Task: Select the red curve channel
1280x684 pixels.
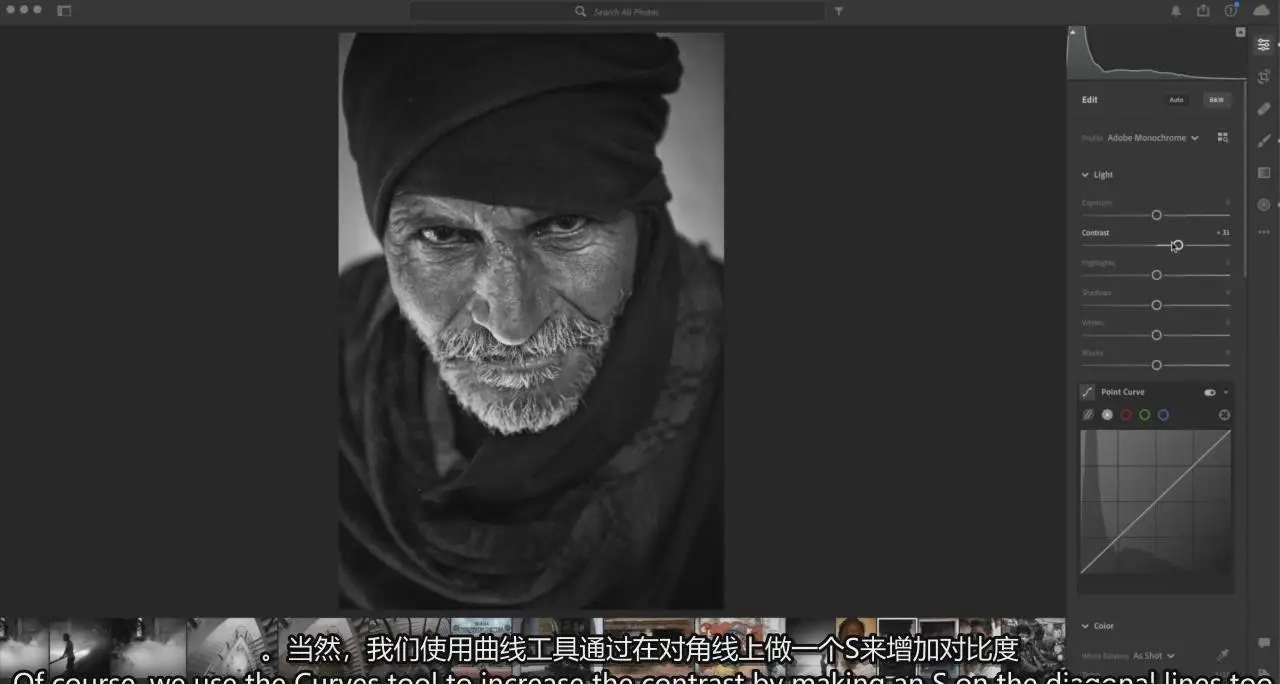Action: point(1126,415)
